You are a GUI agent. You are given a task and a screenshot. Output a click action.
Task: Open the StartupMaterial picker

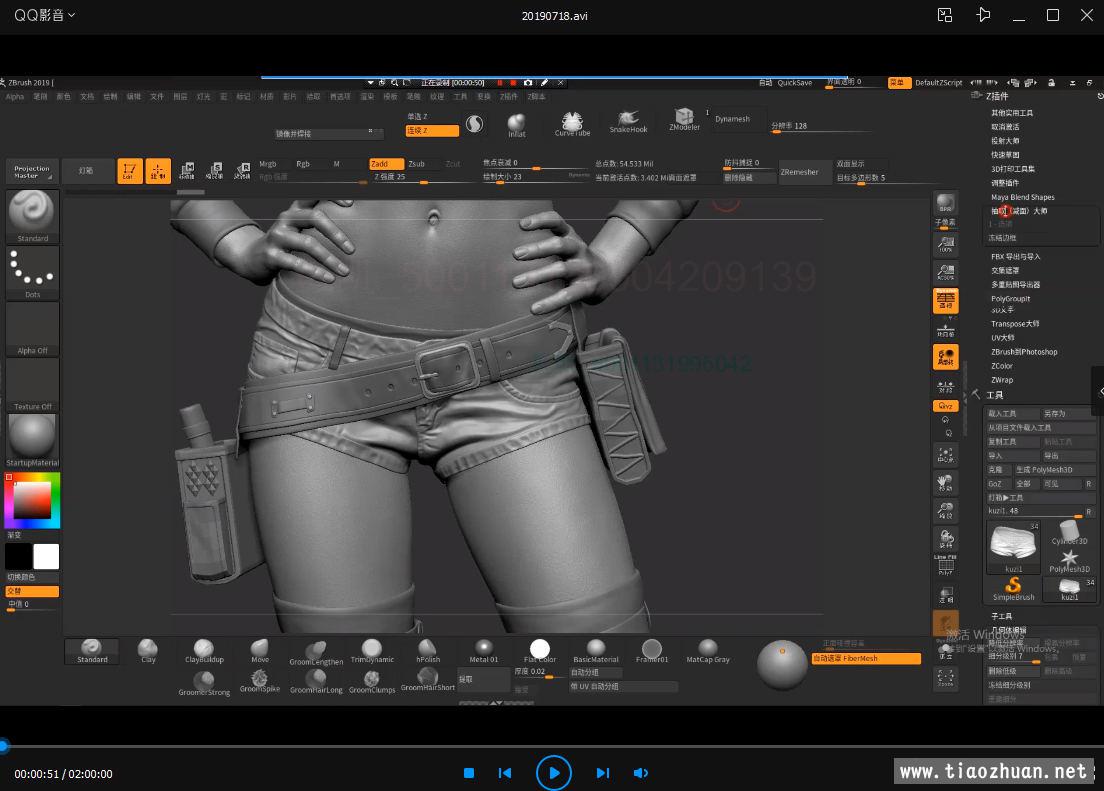coord(32,441)
